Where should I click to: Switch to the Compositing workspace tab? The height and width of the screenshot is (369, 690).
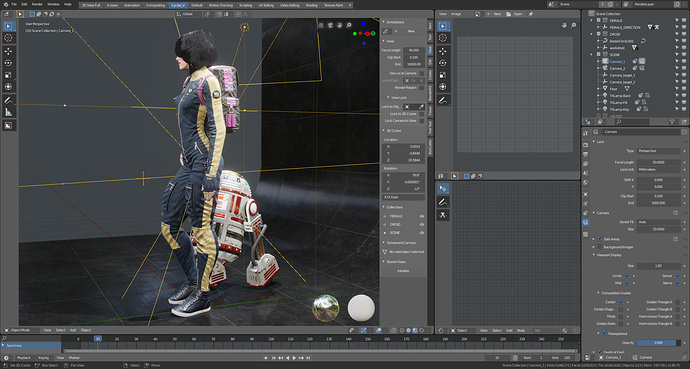(155, 5)
